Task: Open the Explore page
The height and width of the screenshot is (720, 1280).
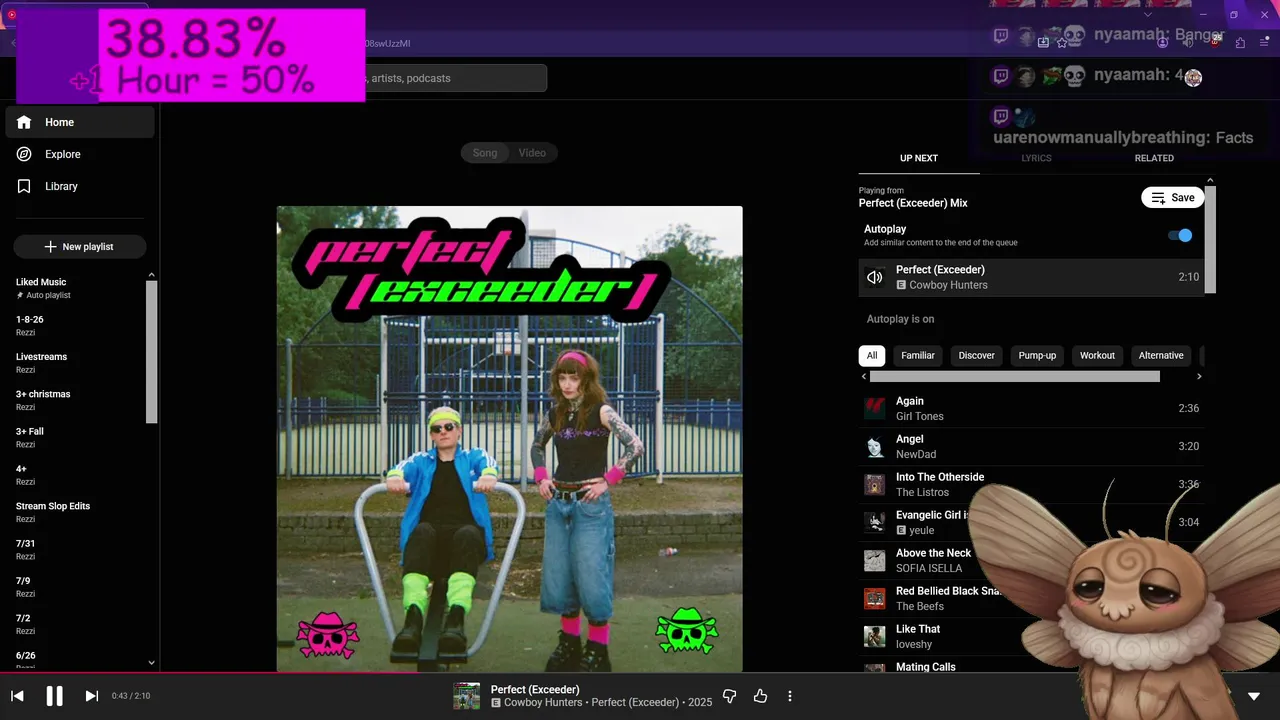Action: (x=80, y=154)
